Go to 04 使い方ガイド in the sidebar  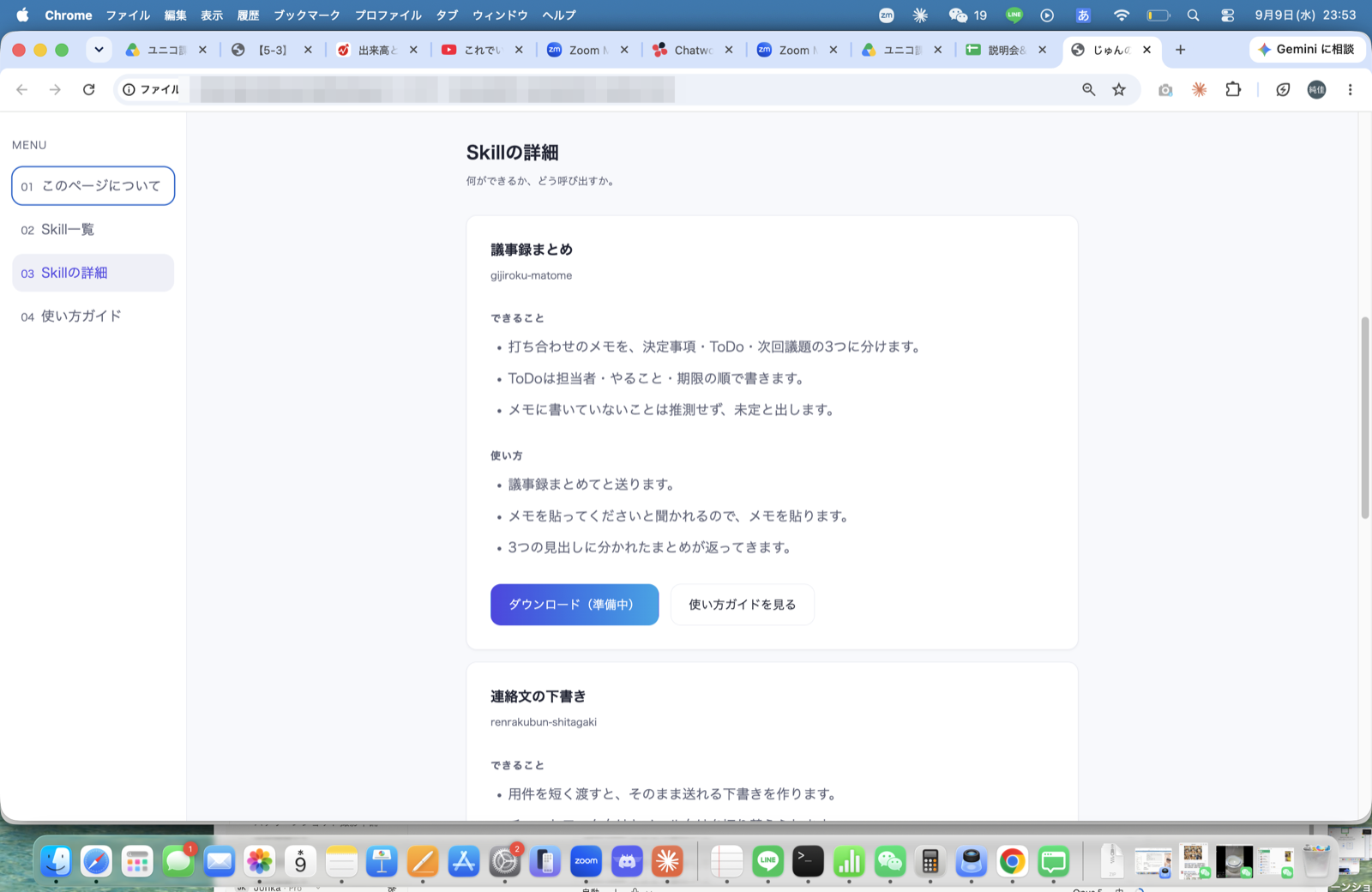[x=93, y=316]
